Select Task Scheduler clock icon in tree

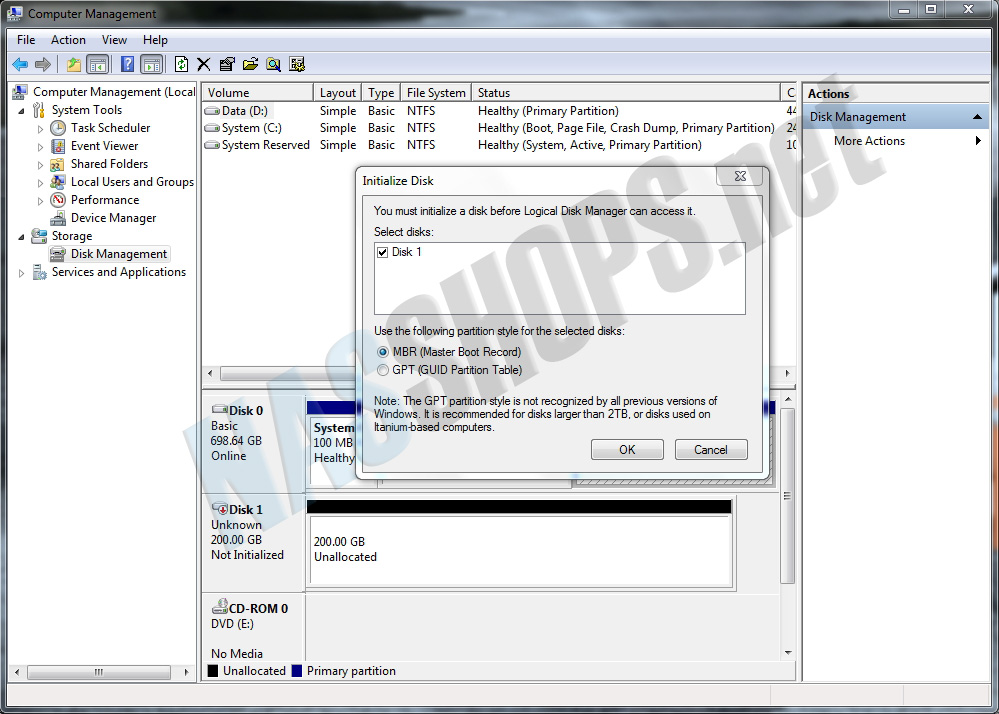pos(58,128)
